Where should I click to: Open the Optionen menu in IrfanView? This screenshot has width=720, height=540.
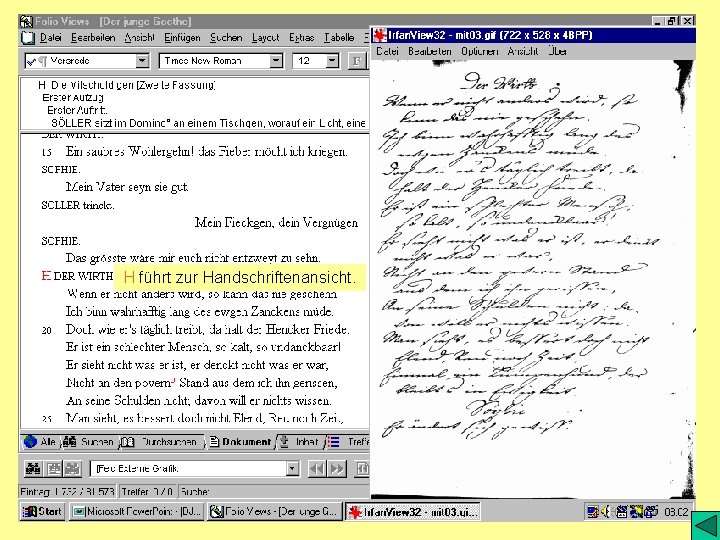coord(480,51)
